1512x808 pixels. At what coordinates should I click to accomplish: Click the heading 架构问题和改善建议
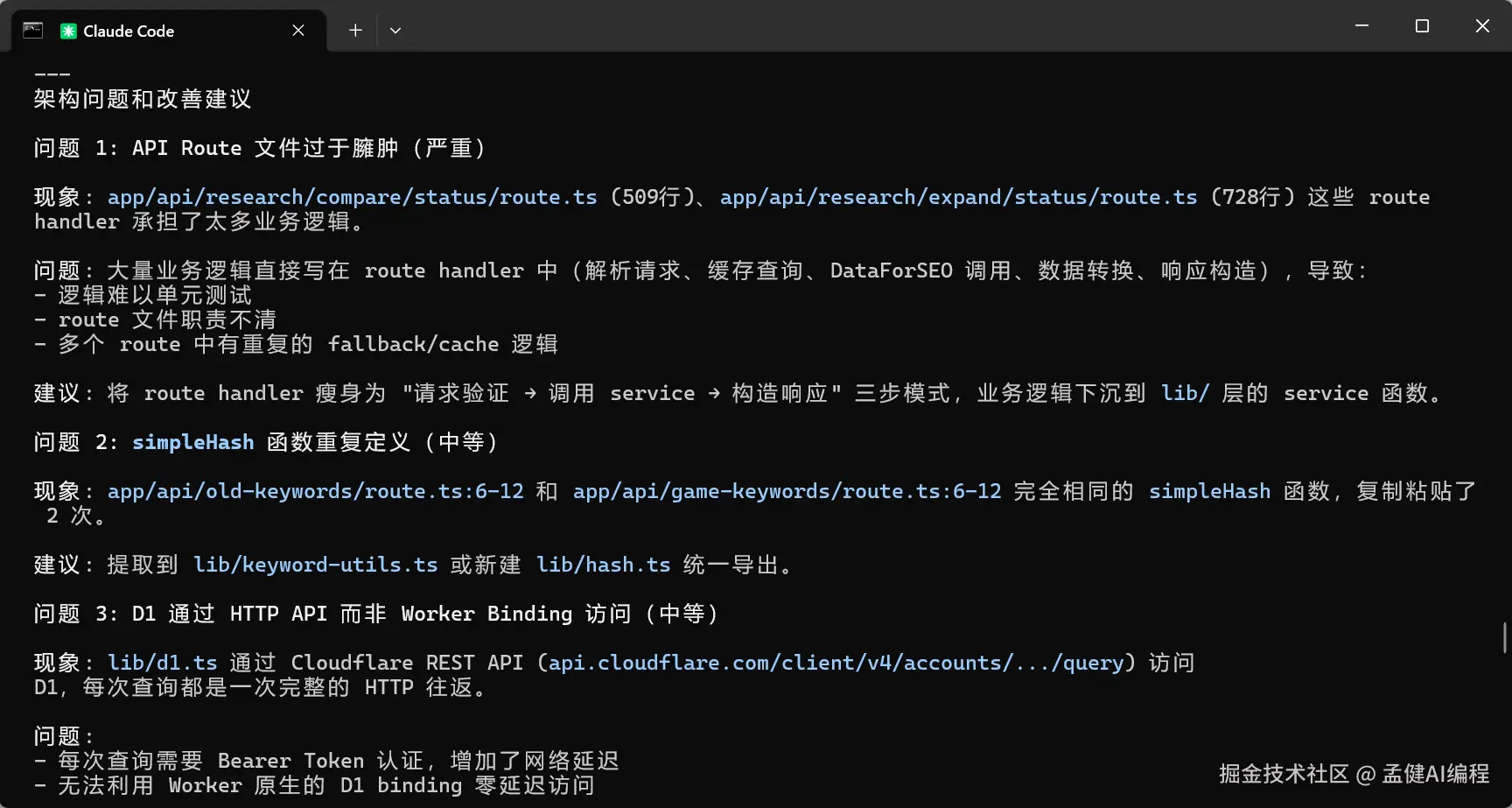143,99
